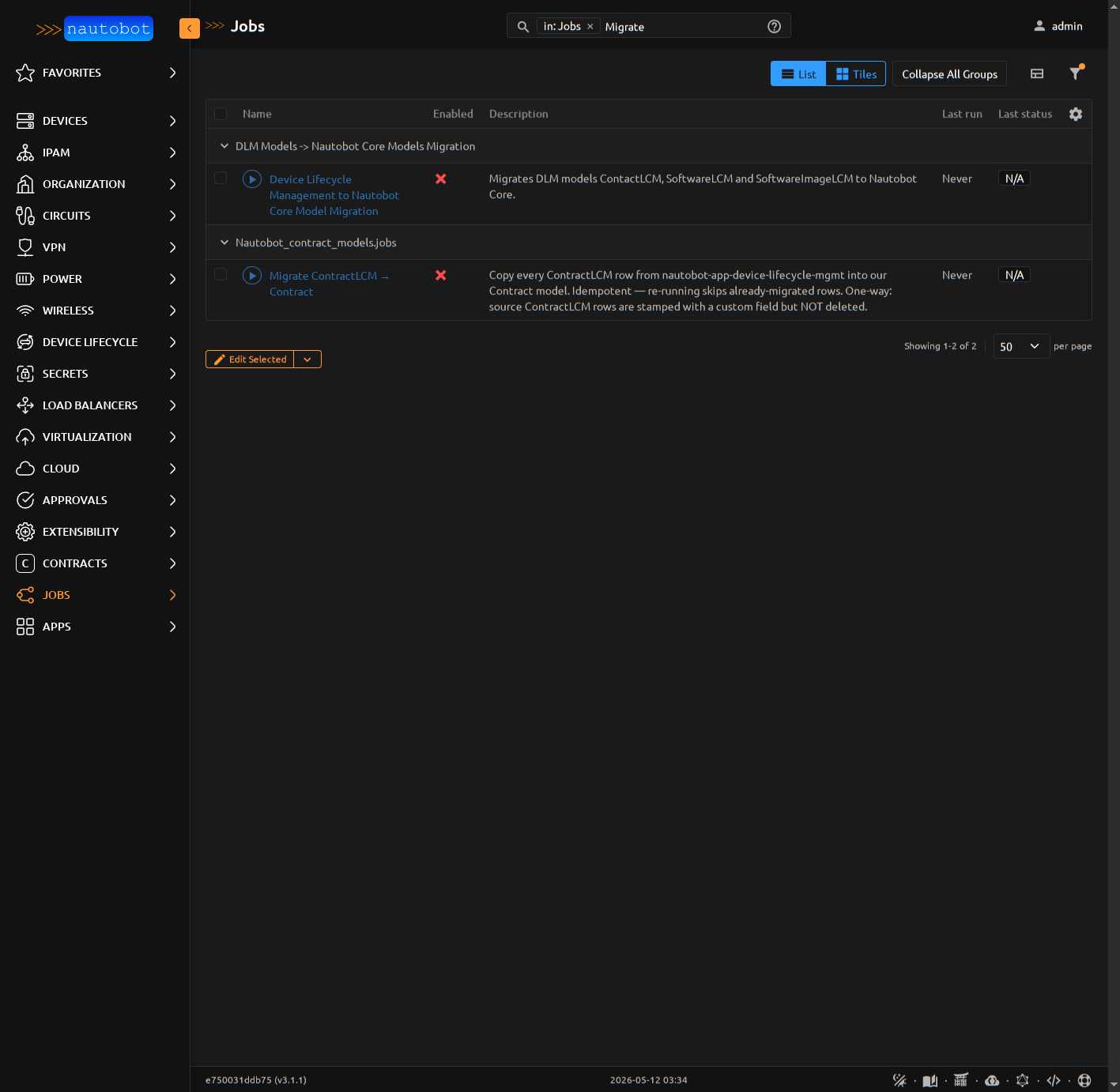Click the IPAM icon in the sidebar
Screen dimensions: 1120x1092
pos(25,153)
